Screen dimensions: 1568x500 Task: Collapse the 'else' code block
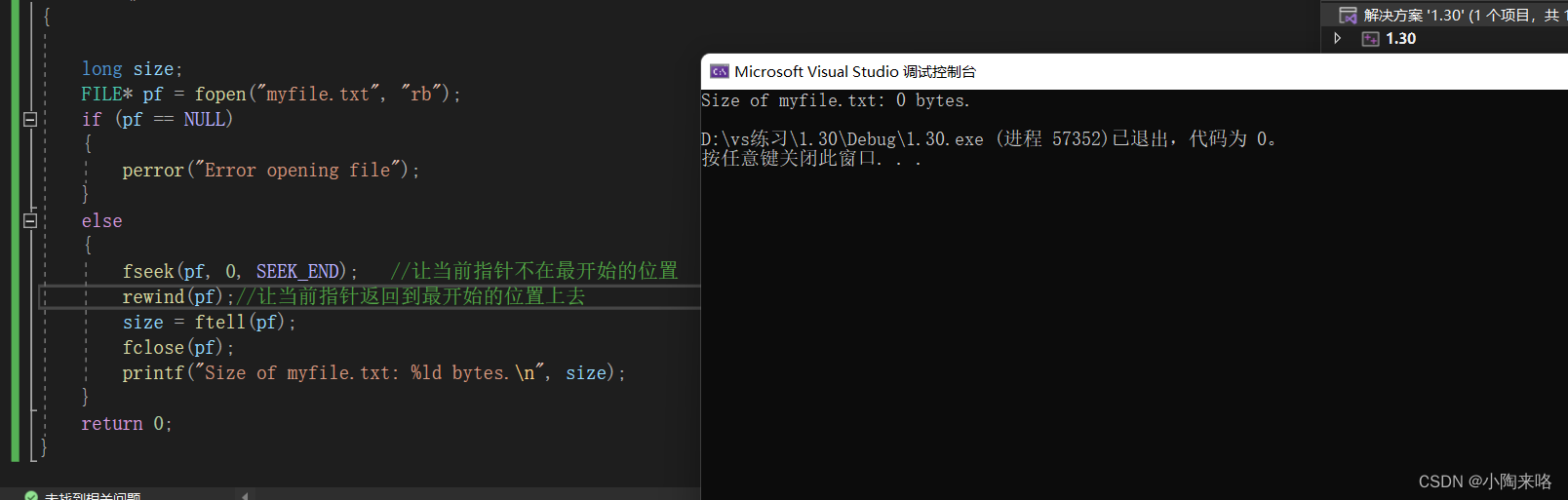pos(30,221)
